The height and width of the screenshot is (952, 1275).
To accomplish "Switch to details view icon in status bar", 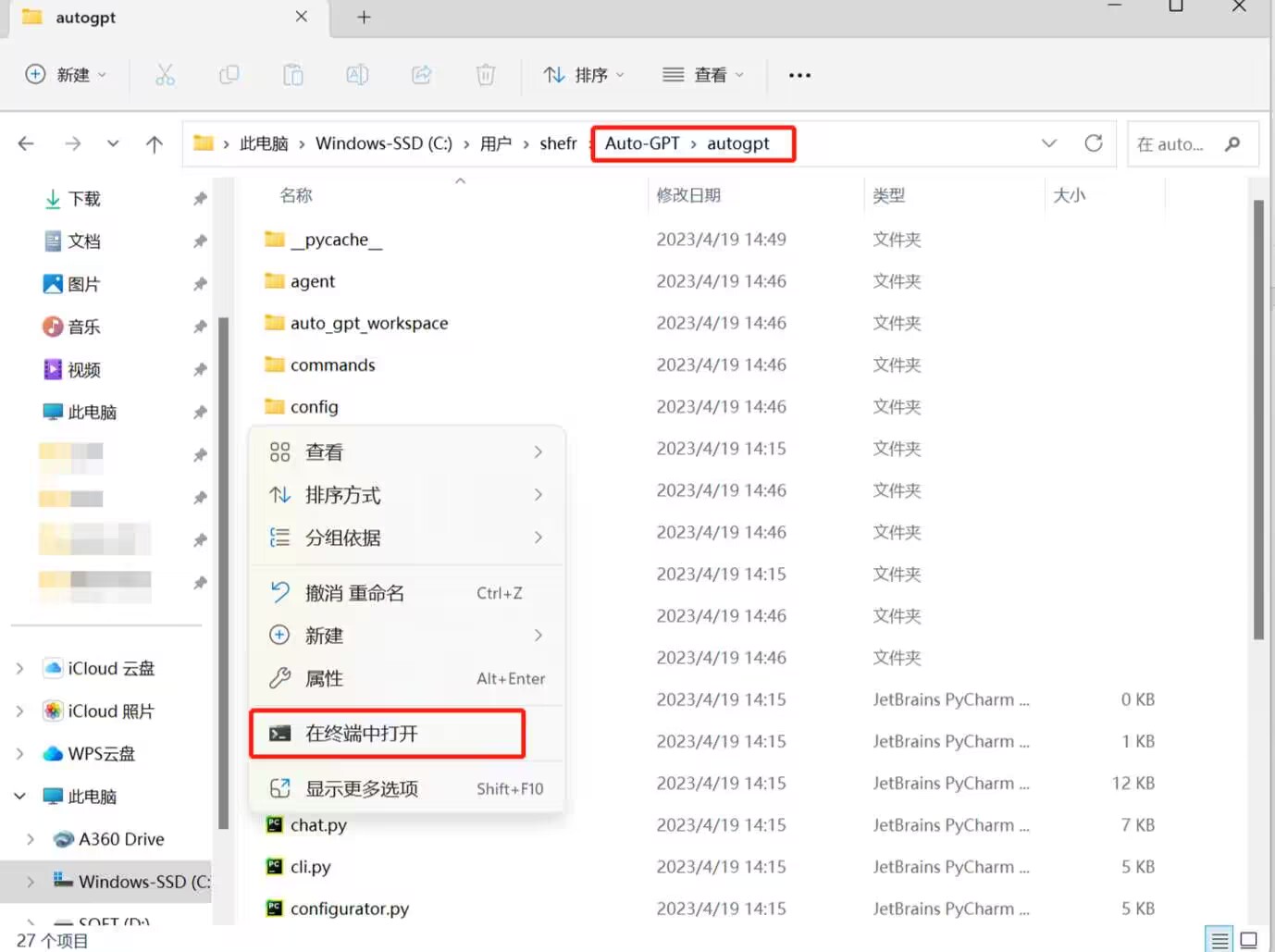I will coord(1220,940).
